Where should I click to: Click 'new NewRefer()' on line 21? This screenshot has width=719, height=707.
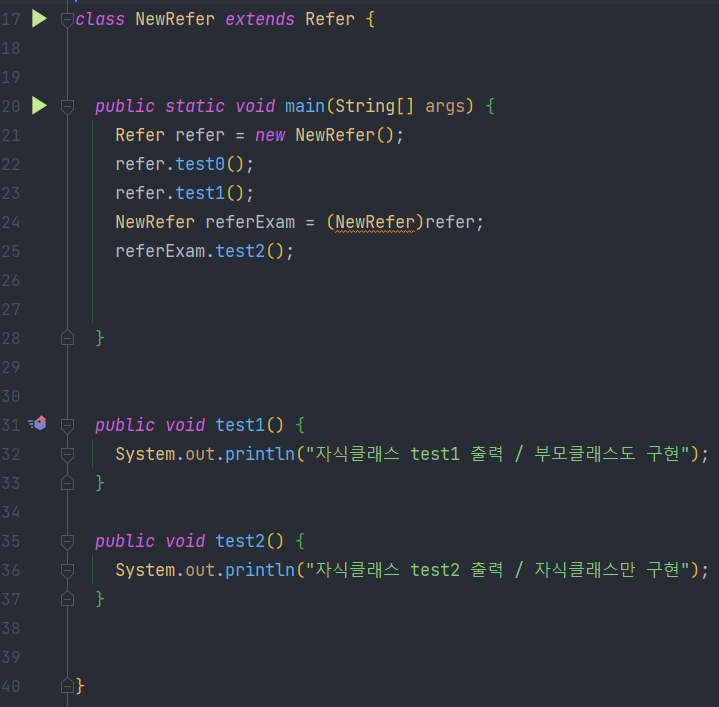pos(324,135)
